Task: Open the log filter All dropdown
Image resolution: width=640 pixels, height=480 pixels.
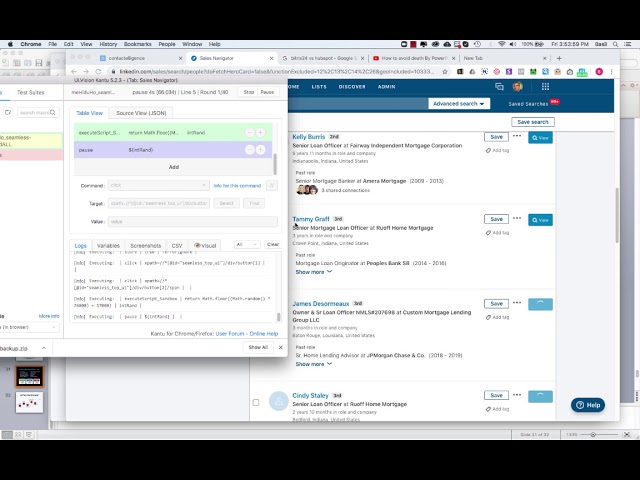Action: [247, 244]
